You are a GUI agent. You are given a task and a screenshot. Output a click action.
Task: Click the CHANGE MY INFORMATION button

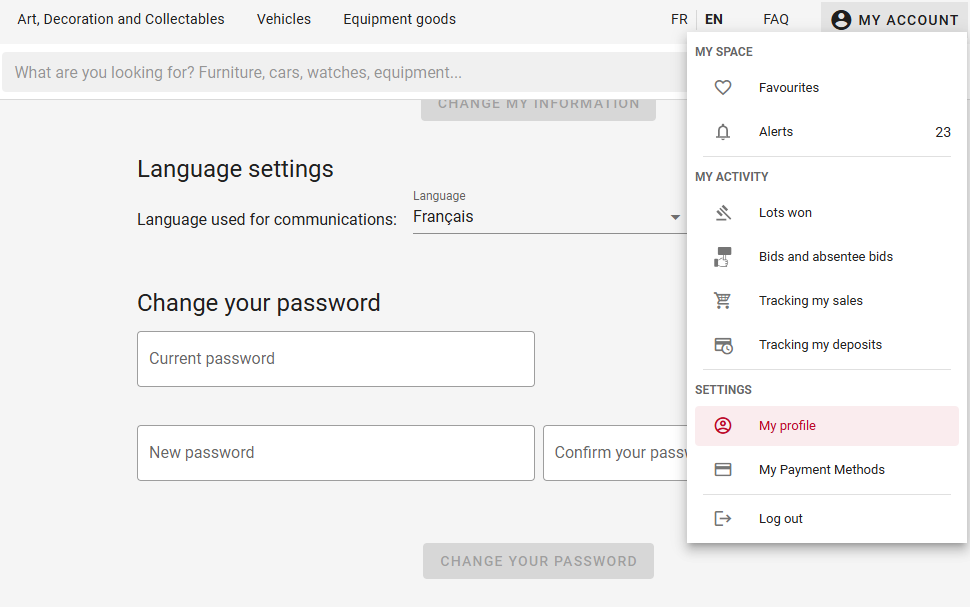[538, 110]
